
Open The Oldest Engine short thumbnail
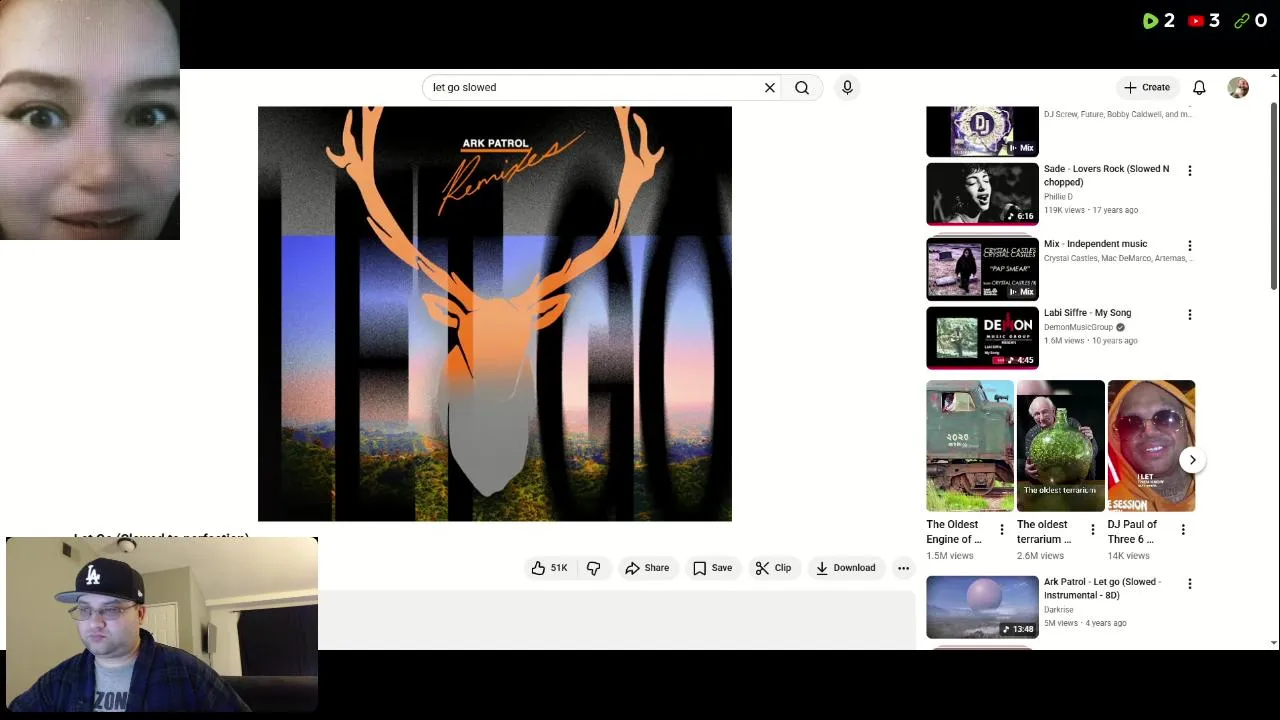pos(970,446)
